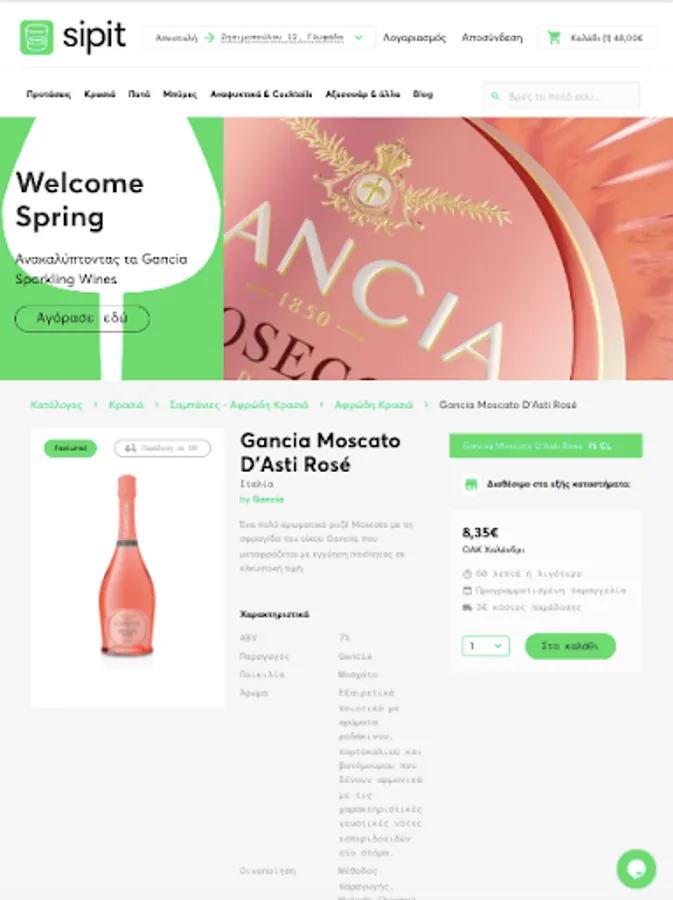Image resolution: width=673 pixels, height=900 pixels.
Task: Click the search magnifier icon
Action: 495,96
